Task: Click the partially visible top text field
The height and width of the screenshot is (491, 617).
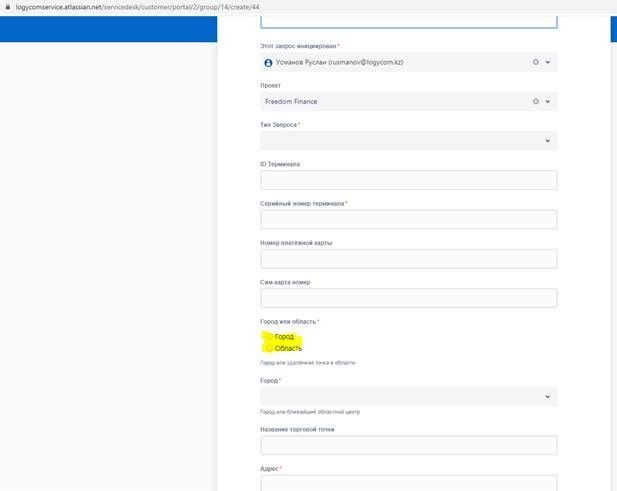Action: click(x=408, y=22)
